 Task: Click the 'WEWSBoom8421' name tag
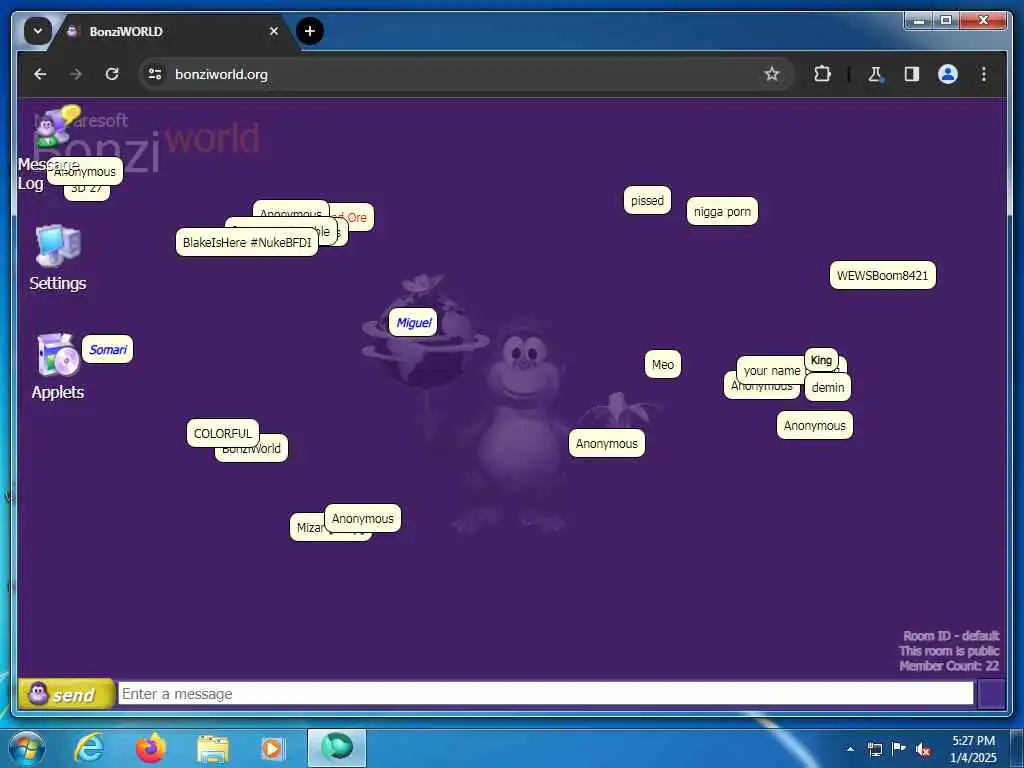coord(882,275)
